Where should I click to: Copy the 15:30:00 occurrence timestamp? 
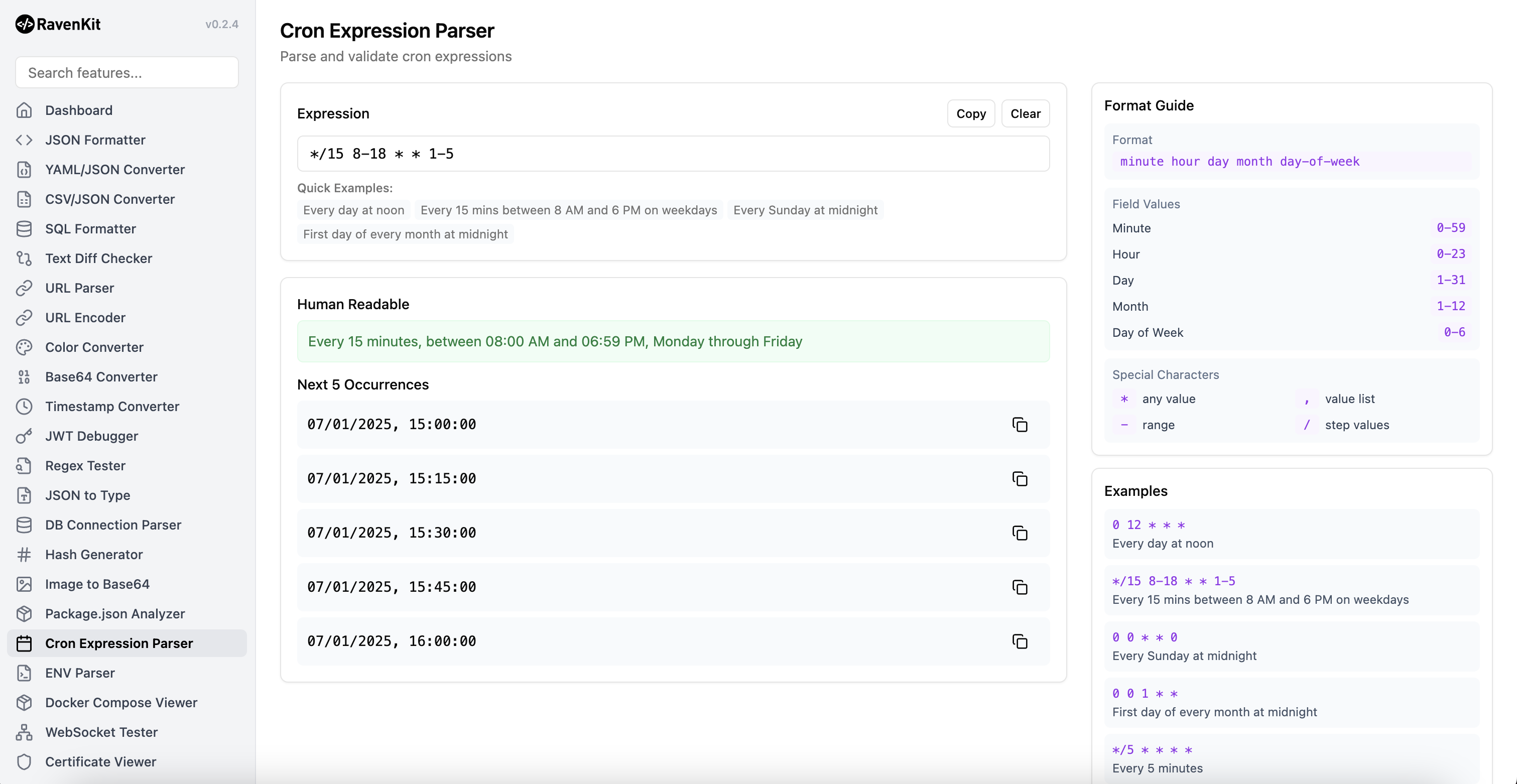[1020, 533]
